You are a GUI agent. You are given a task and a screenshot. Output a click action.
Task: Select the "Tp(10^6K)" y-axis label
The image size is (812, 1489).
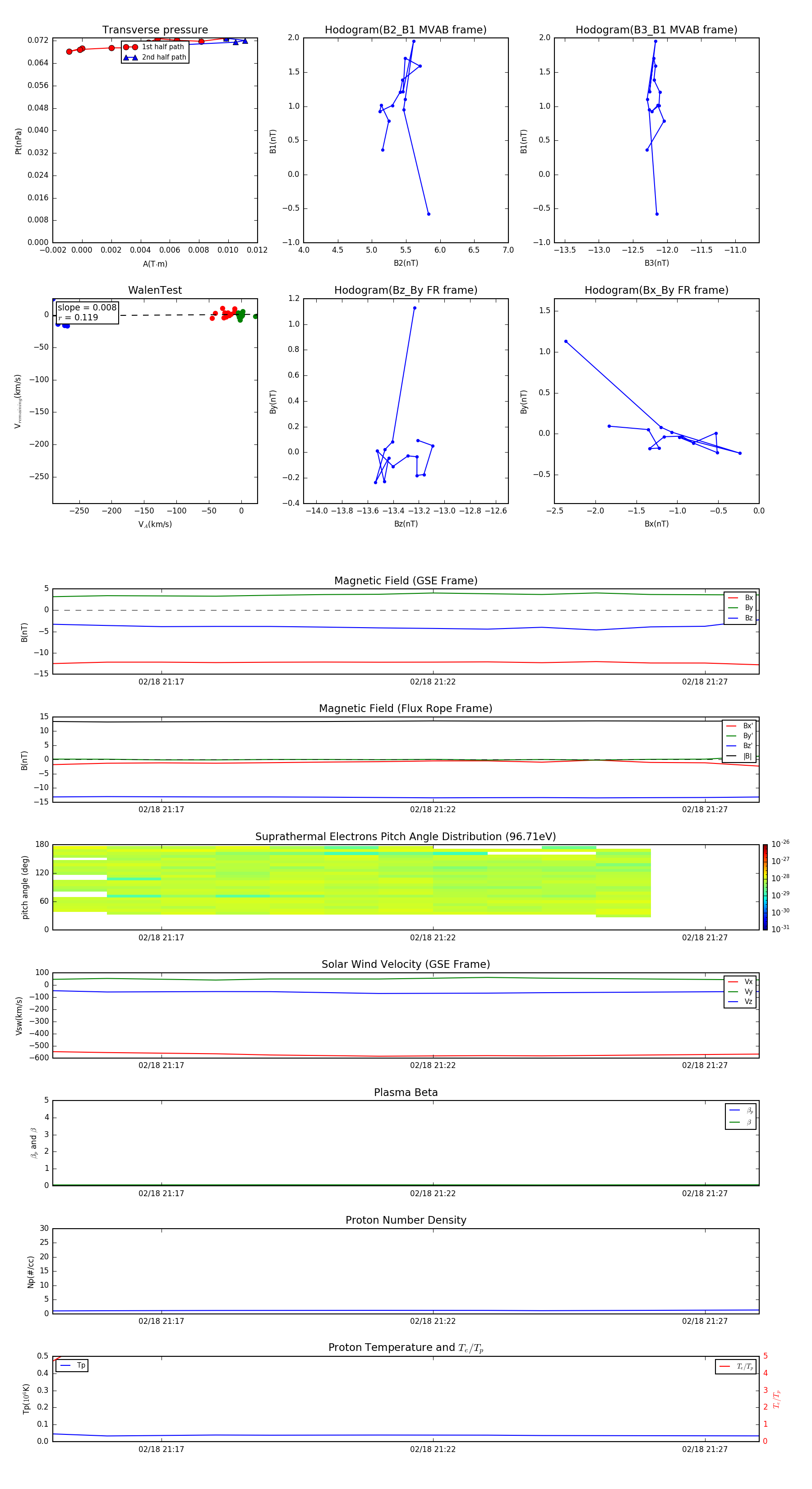point(26,1399)
